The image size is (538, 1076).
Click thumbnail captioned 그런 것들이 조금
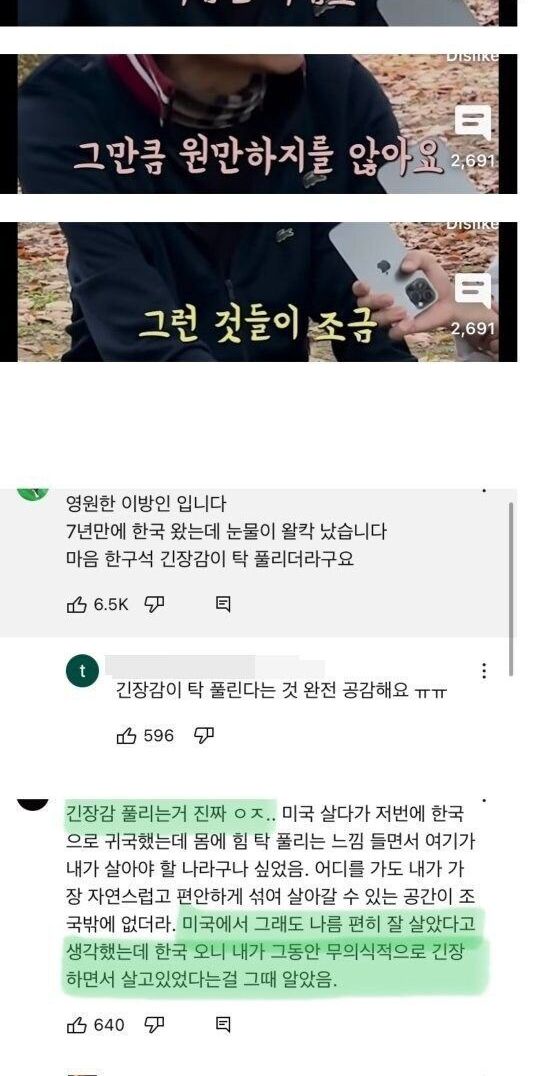click(258, 292)
